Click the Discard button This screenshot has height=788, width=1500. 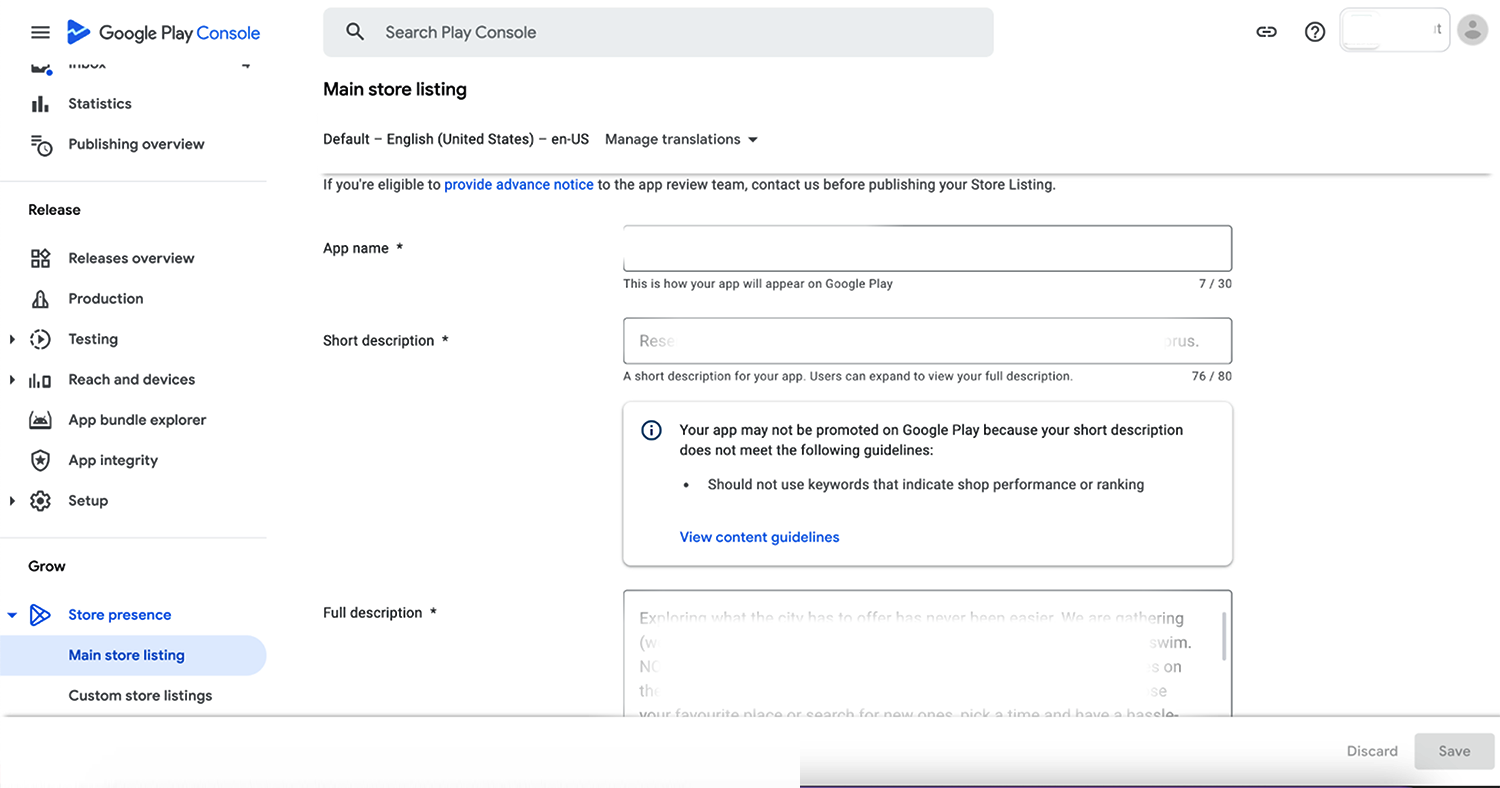(x=1372, y=751)
